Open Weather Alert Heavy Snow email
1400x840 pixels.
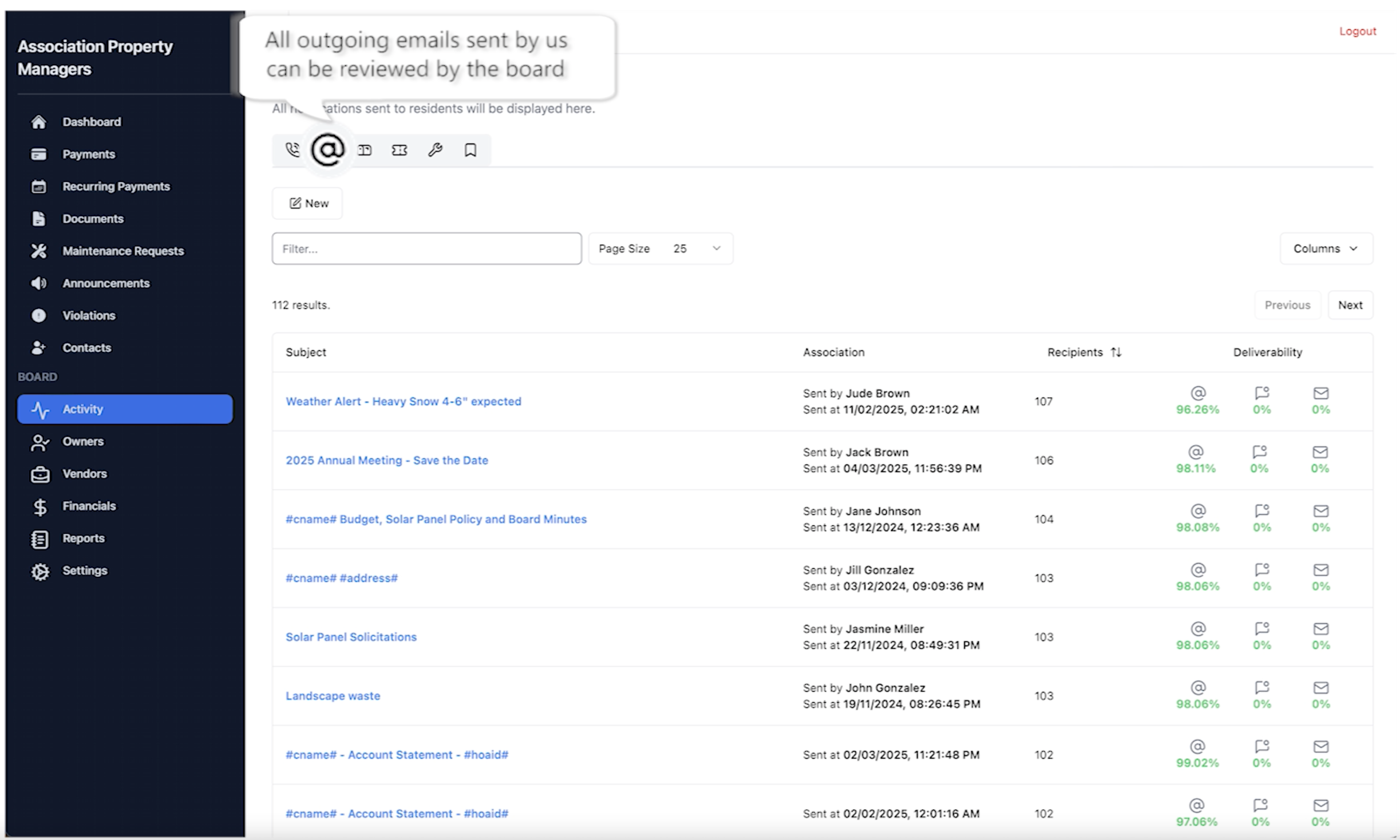tap(403, 401)
